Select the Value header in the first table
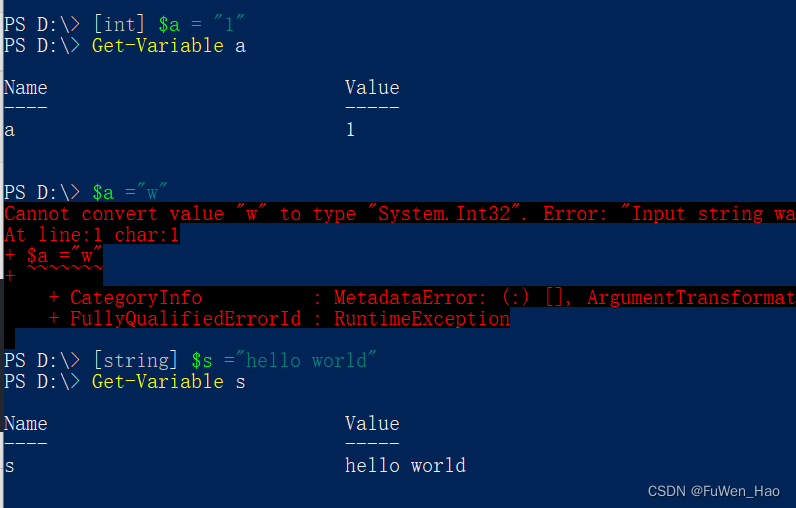 click(372, 88)
